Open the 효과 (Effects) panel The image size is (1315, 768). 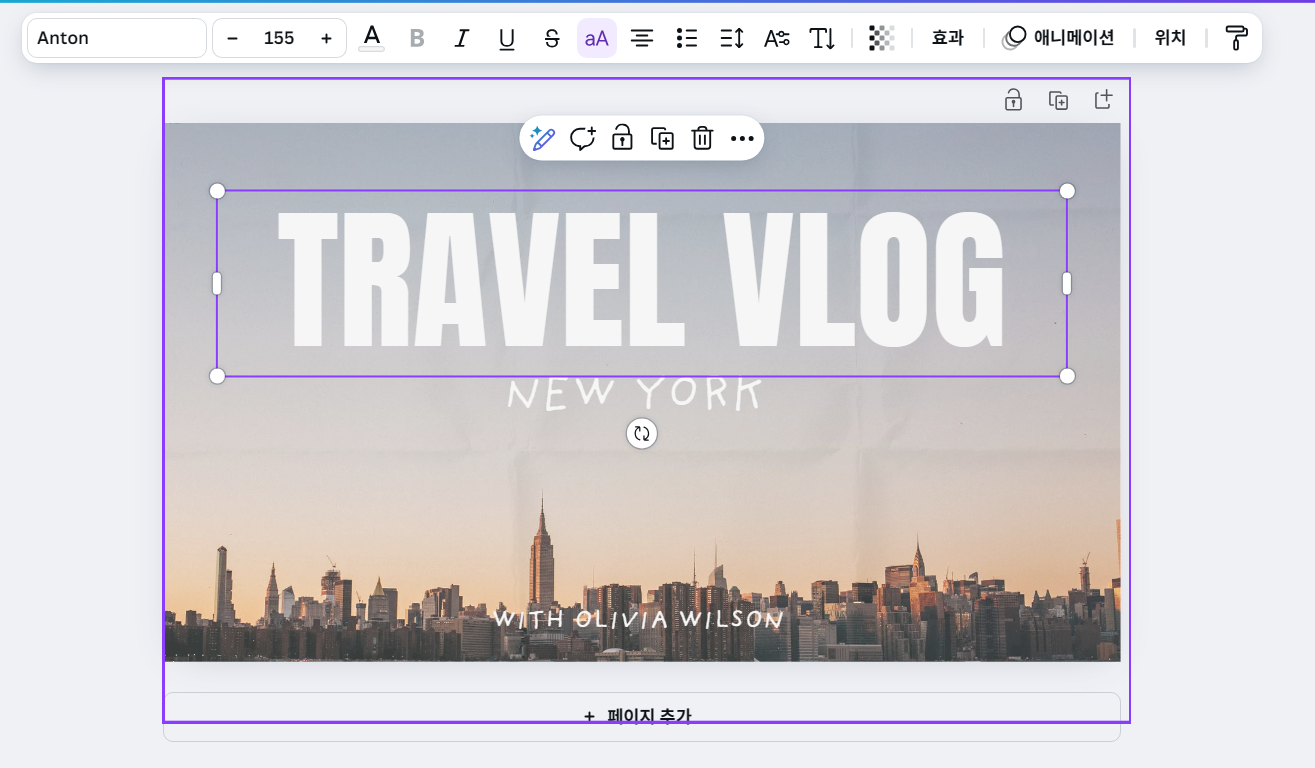(946, 38)
